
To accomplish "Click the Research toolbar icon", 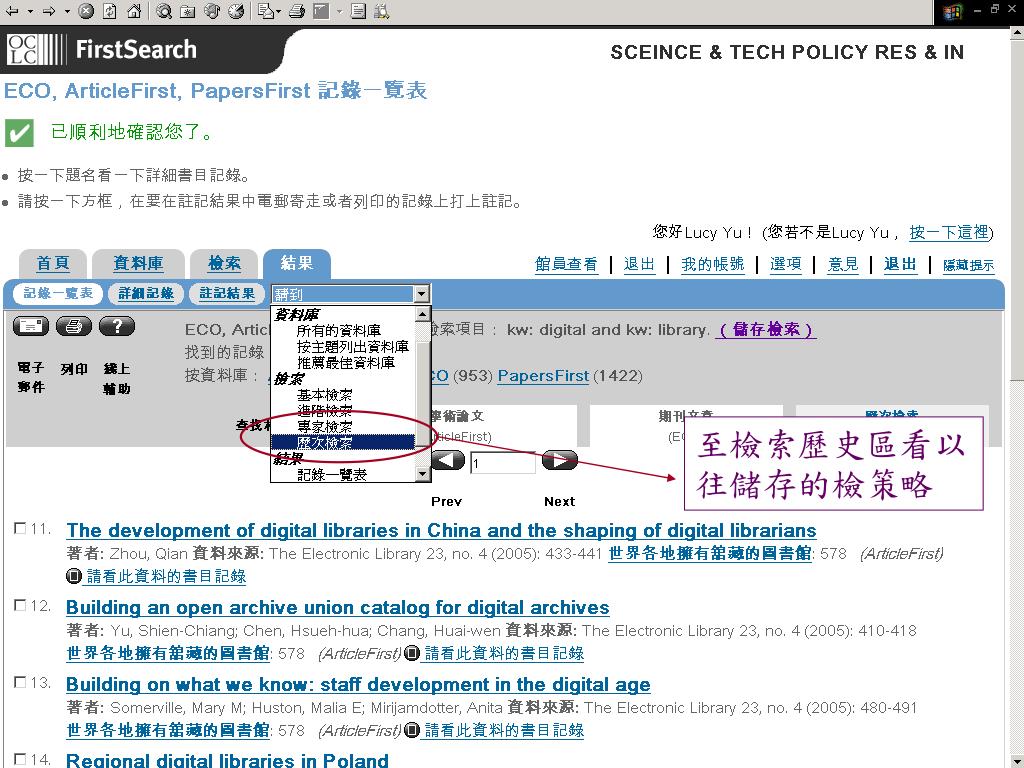I will [x=382, y=10].
